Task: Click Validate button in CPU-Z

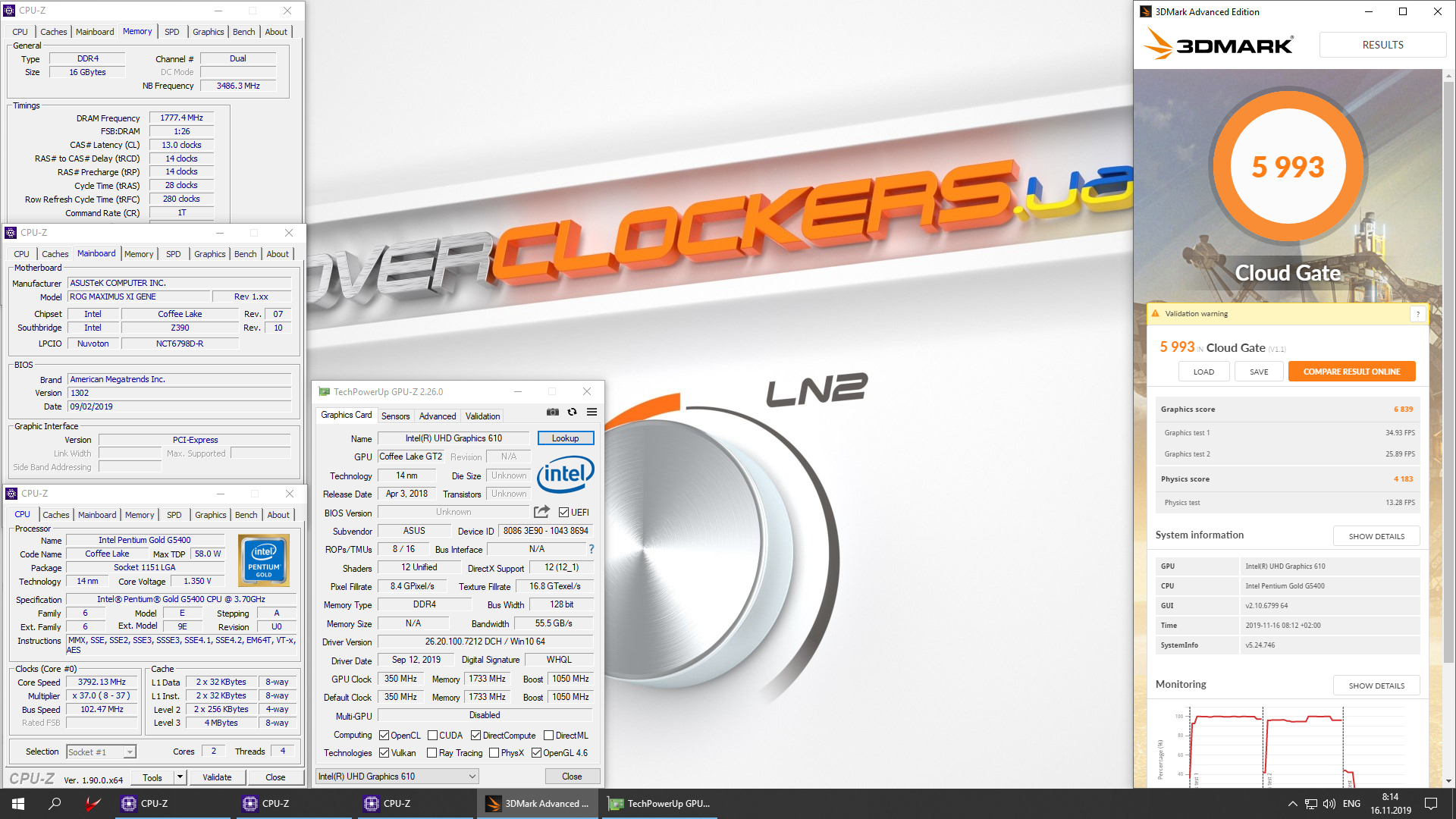Action: tap(217, 777)
